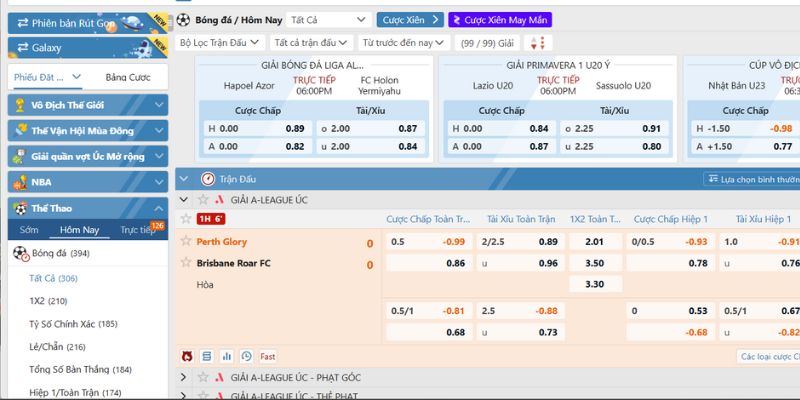This screenshot has width=800, height=400.
Task: Click the clock icon beside Trận Đấu
Action: [208, 179]
